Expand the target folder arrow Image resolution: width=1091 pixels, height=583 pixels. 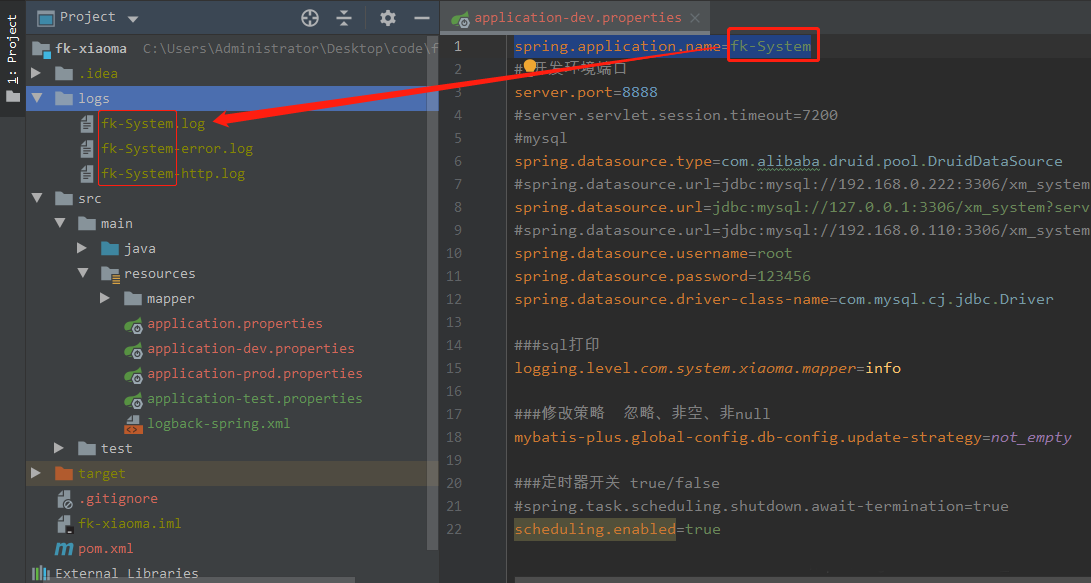pyautogui.click(x=37, y=473)
